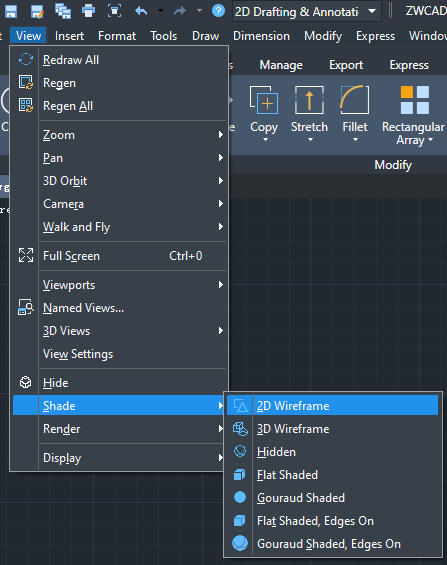The width and height of the screenshot is (447, 565).
Task: Switch to the Export ribbon tab
Action: point(346,65)
